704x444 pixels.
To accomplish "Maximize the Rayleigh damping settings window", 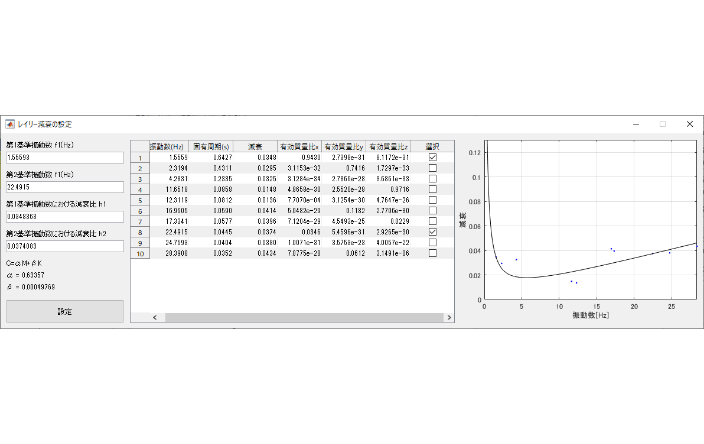I will pyautogui.click(x=662, y=124).
